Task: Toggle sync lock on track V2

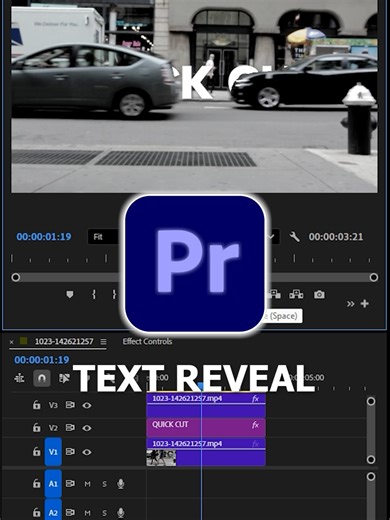Action: tap(70, 427)
